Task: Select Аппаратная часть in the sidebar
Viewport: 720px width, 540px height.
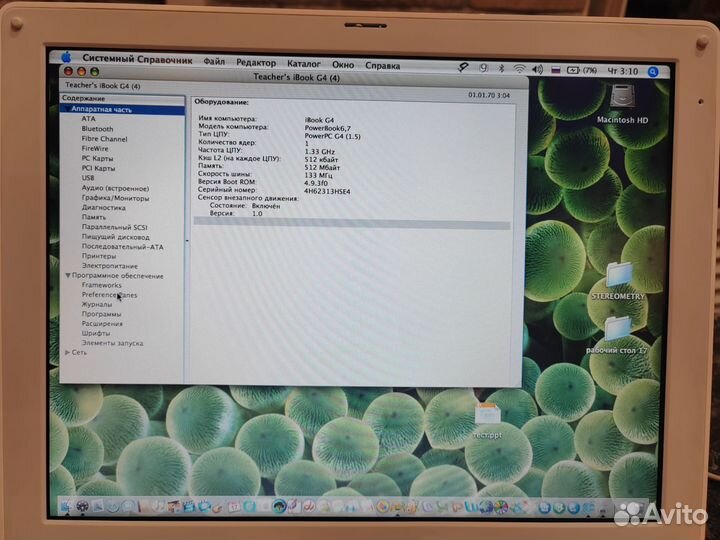Action: [x=122, y=109]
